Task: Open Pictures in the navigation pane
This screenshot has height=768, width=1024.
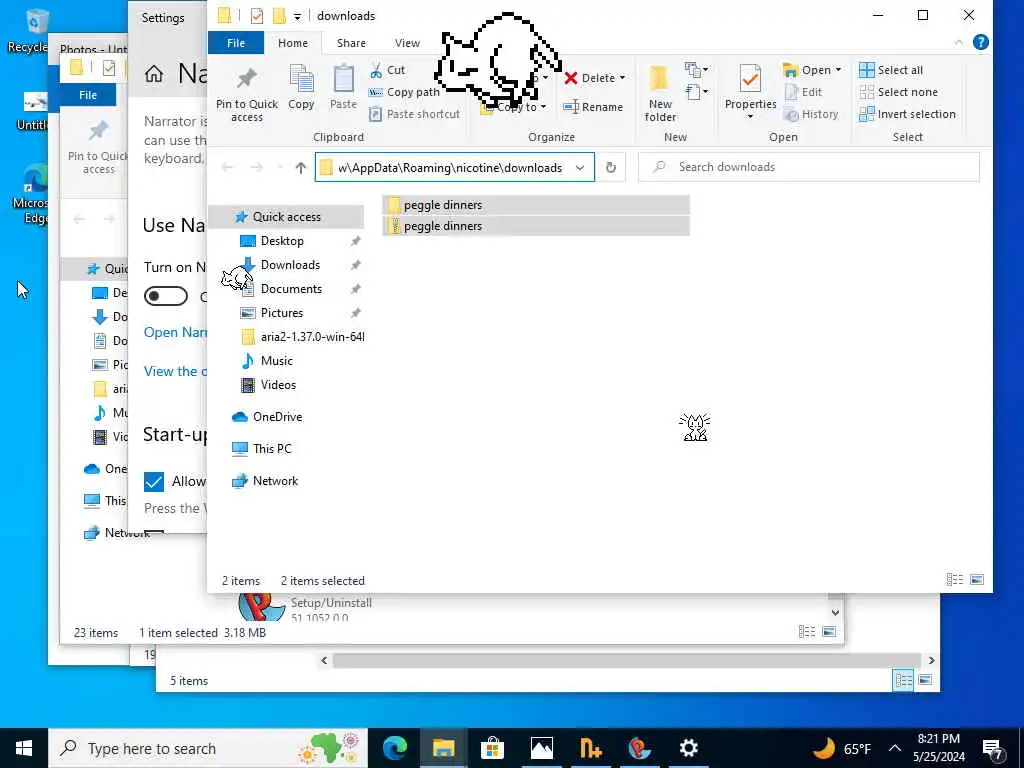Action: tap(282, 313)
